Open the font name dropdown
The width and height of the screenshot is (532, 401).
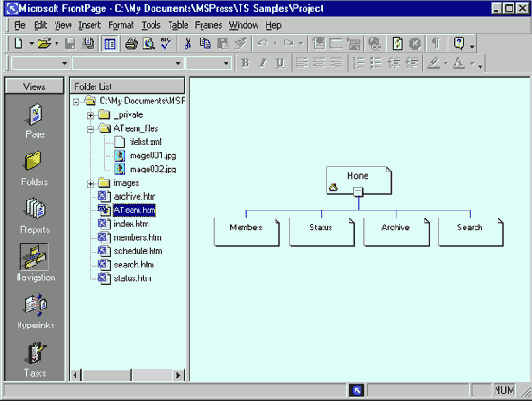(177, 63)
